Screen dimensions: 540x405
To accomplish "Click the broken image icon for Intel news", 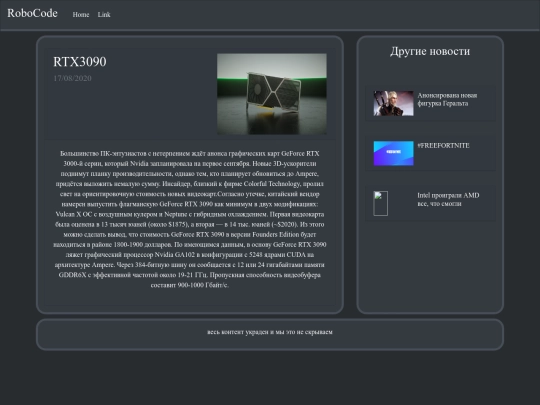I will (381, 203).
